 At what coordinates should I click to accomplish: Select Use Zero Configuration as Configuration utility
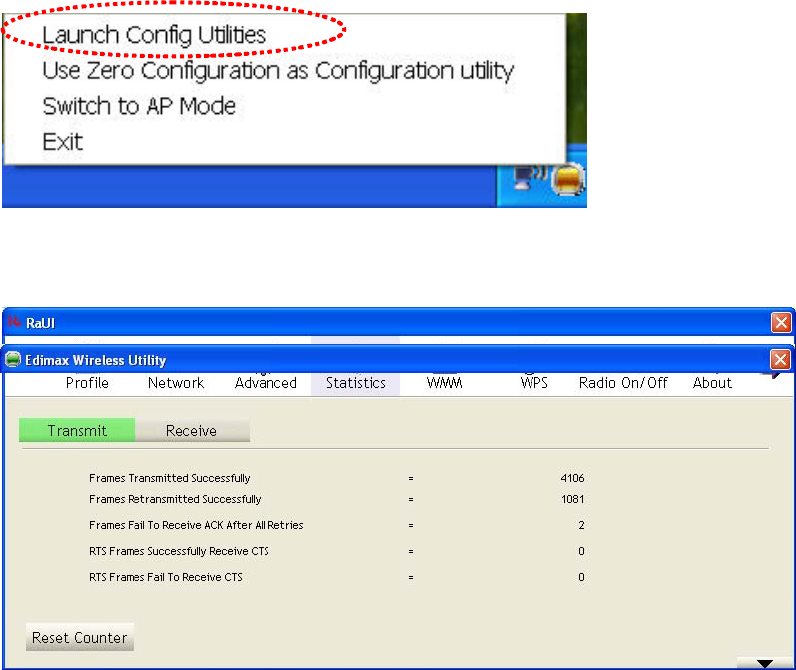pyautogui.click(x=278, y=71)
